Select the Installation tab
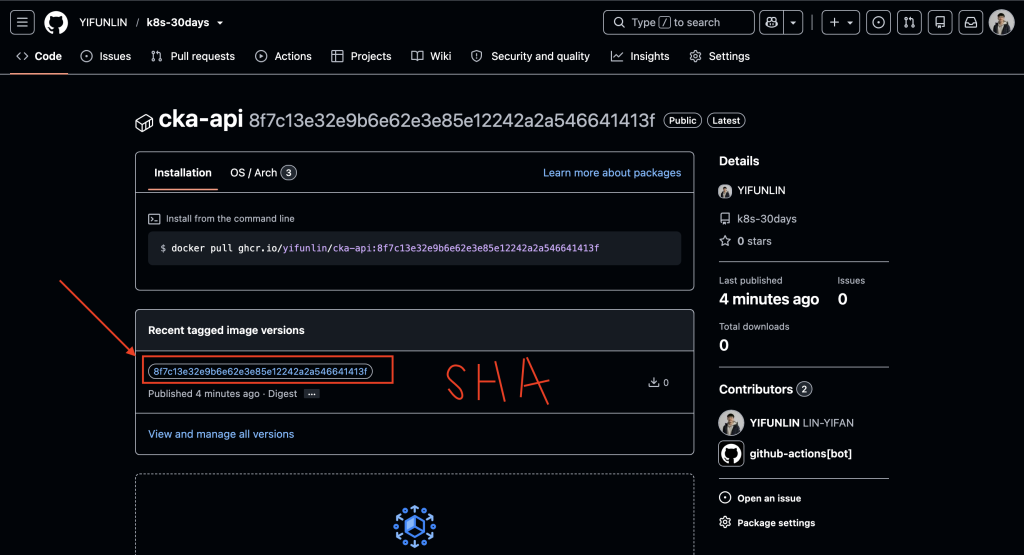 point(183,172)
